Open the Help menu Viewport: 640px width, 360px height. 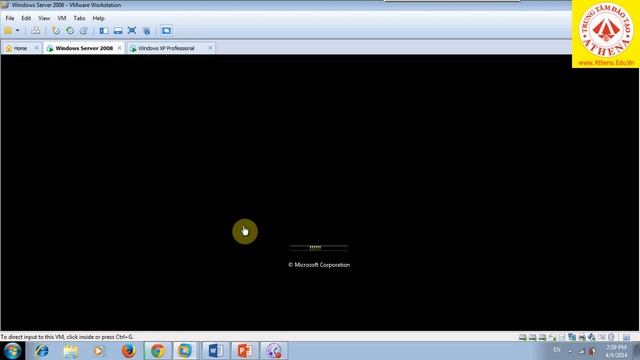point(98,18)
